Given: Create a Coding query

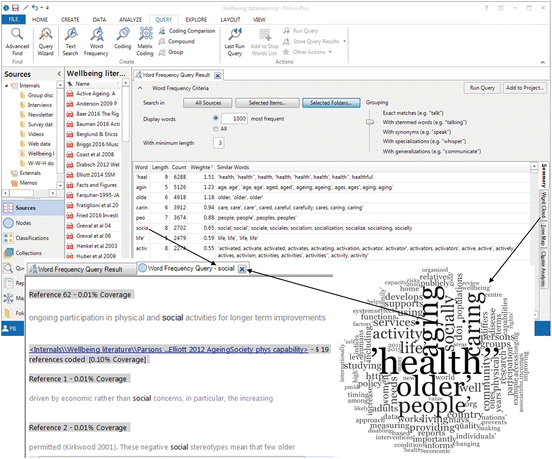Looking at the screenshot, I should (123, 39).
